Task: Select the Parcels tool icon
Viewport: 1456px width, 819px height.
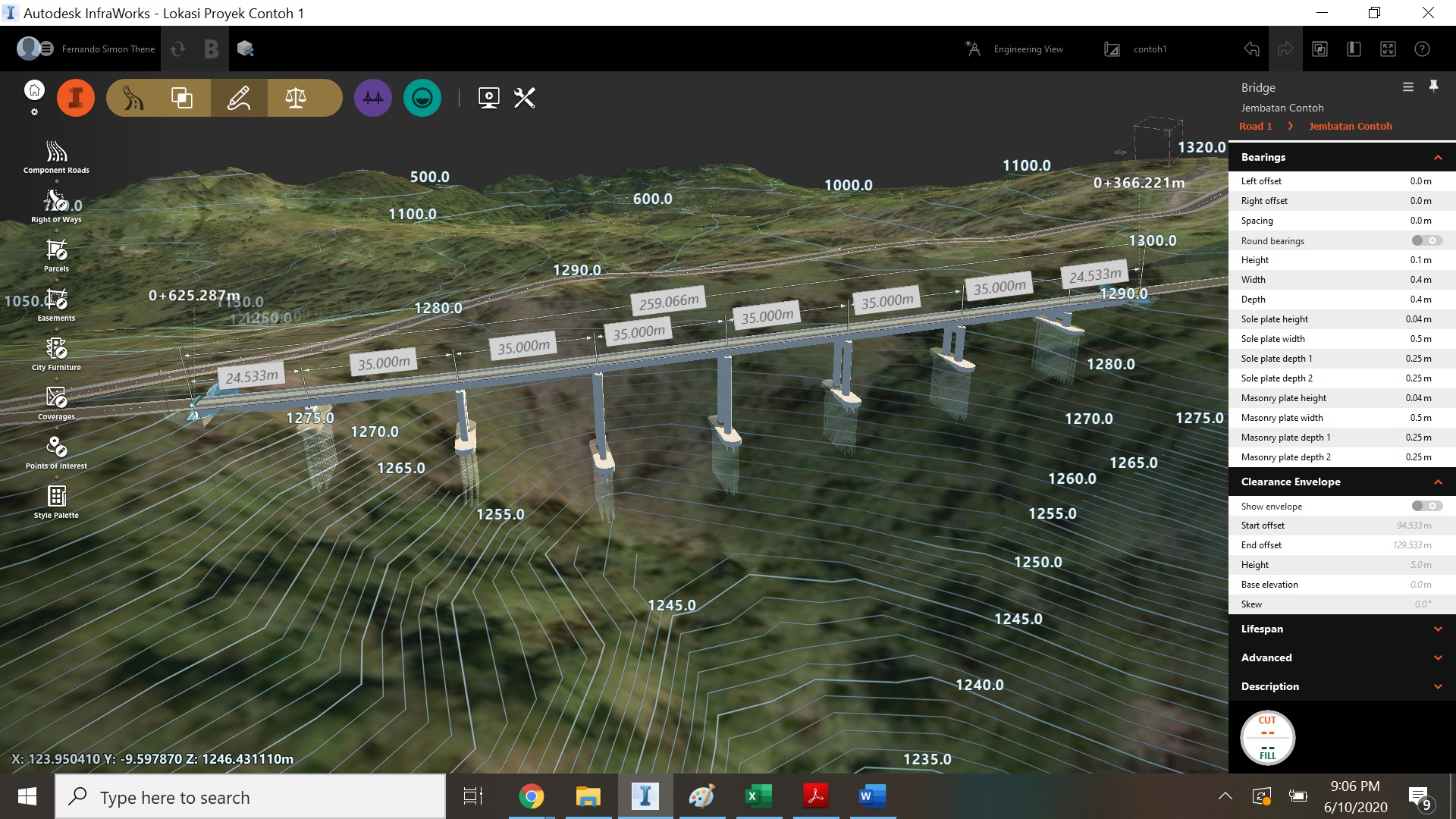Action: click(56, 250)
